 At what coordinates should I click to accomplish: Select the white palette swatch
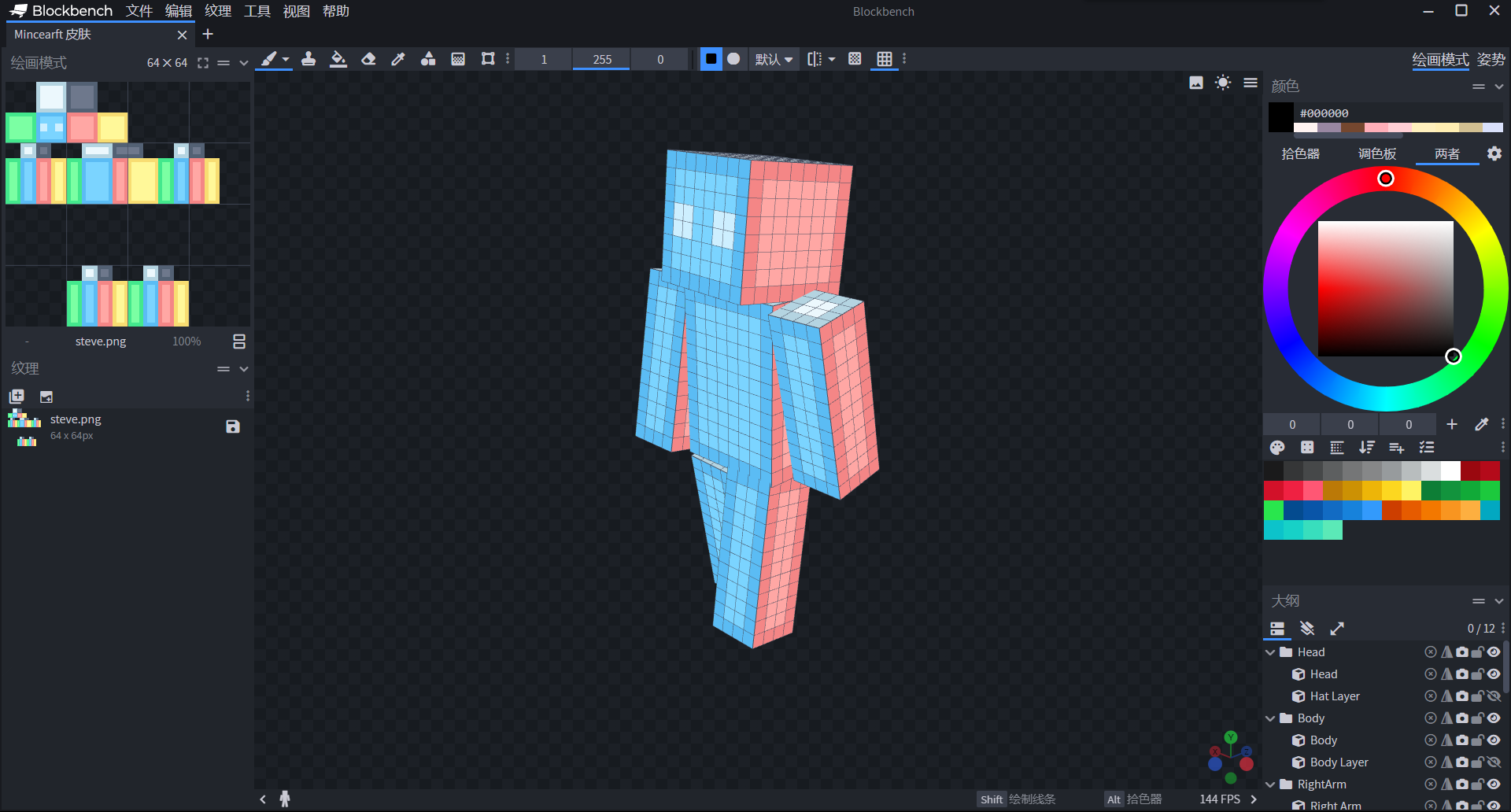click(x=1450, y=471)
